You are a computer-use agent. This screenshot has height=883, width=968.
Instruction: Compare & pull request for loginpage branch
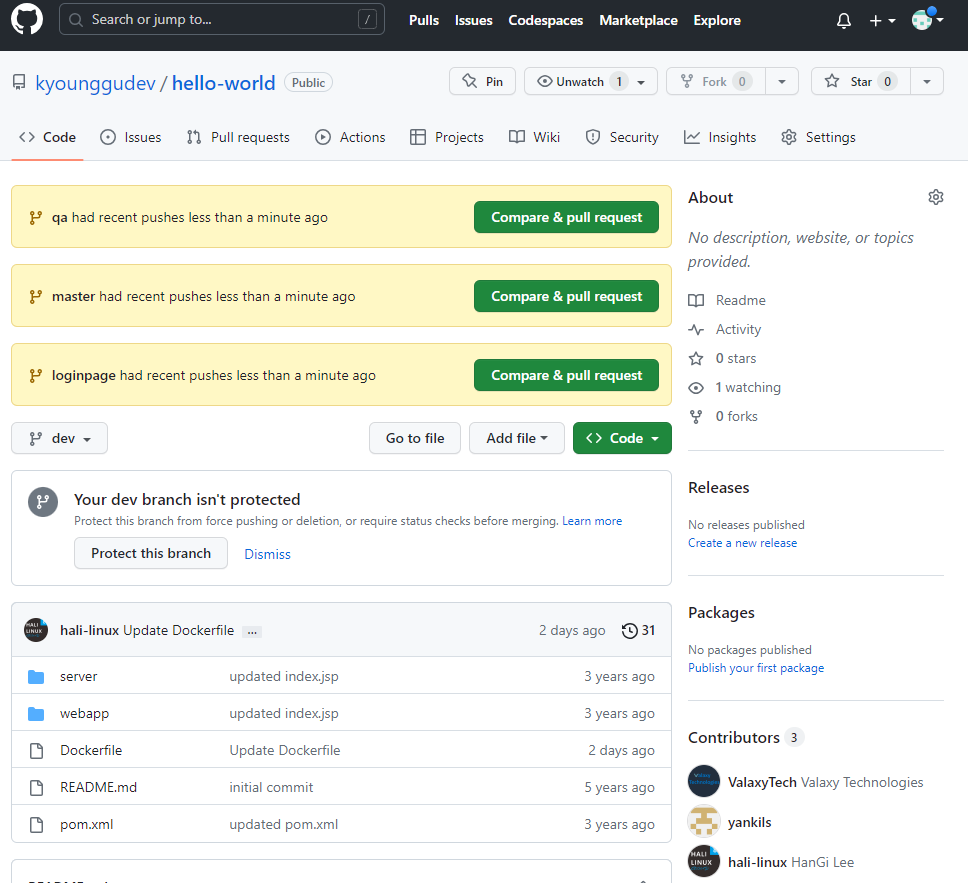click(x=566, y=375)
